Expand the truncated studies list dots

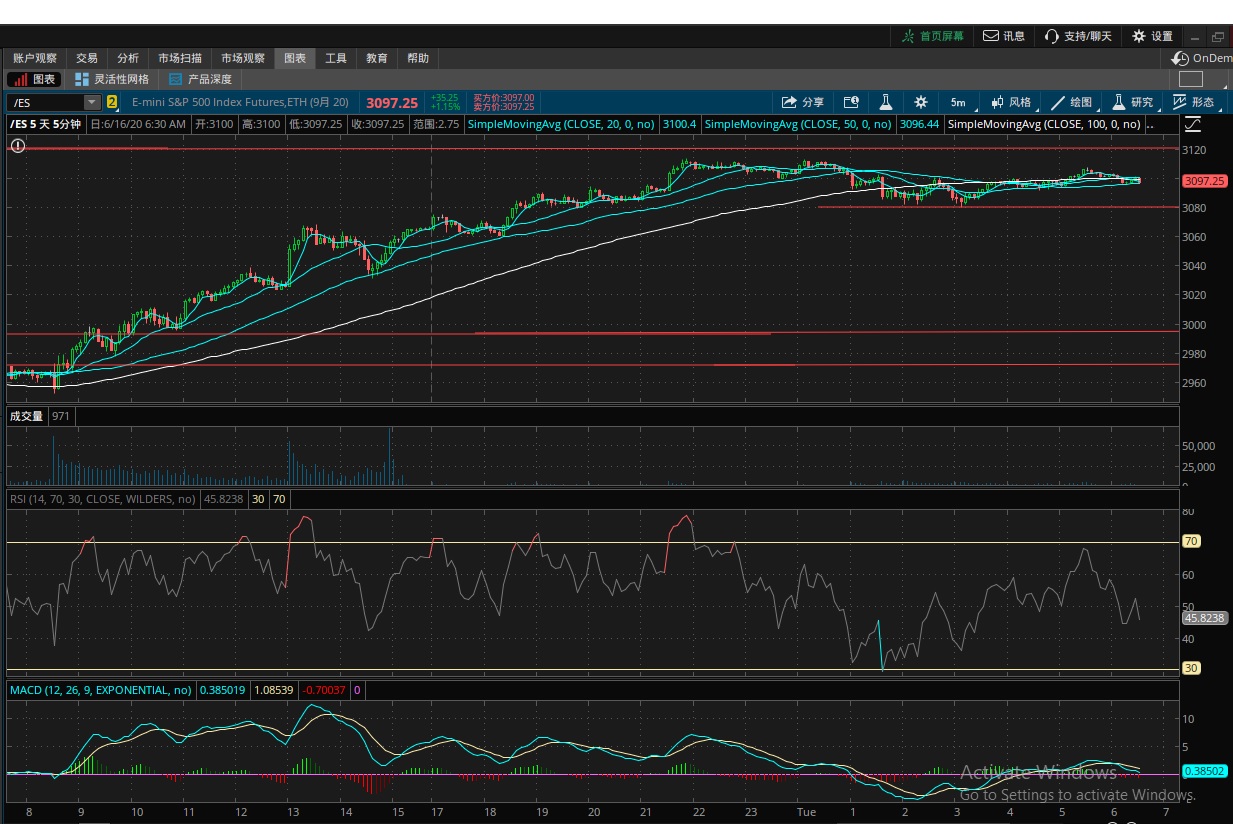coord(1150,125)
